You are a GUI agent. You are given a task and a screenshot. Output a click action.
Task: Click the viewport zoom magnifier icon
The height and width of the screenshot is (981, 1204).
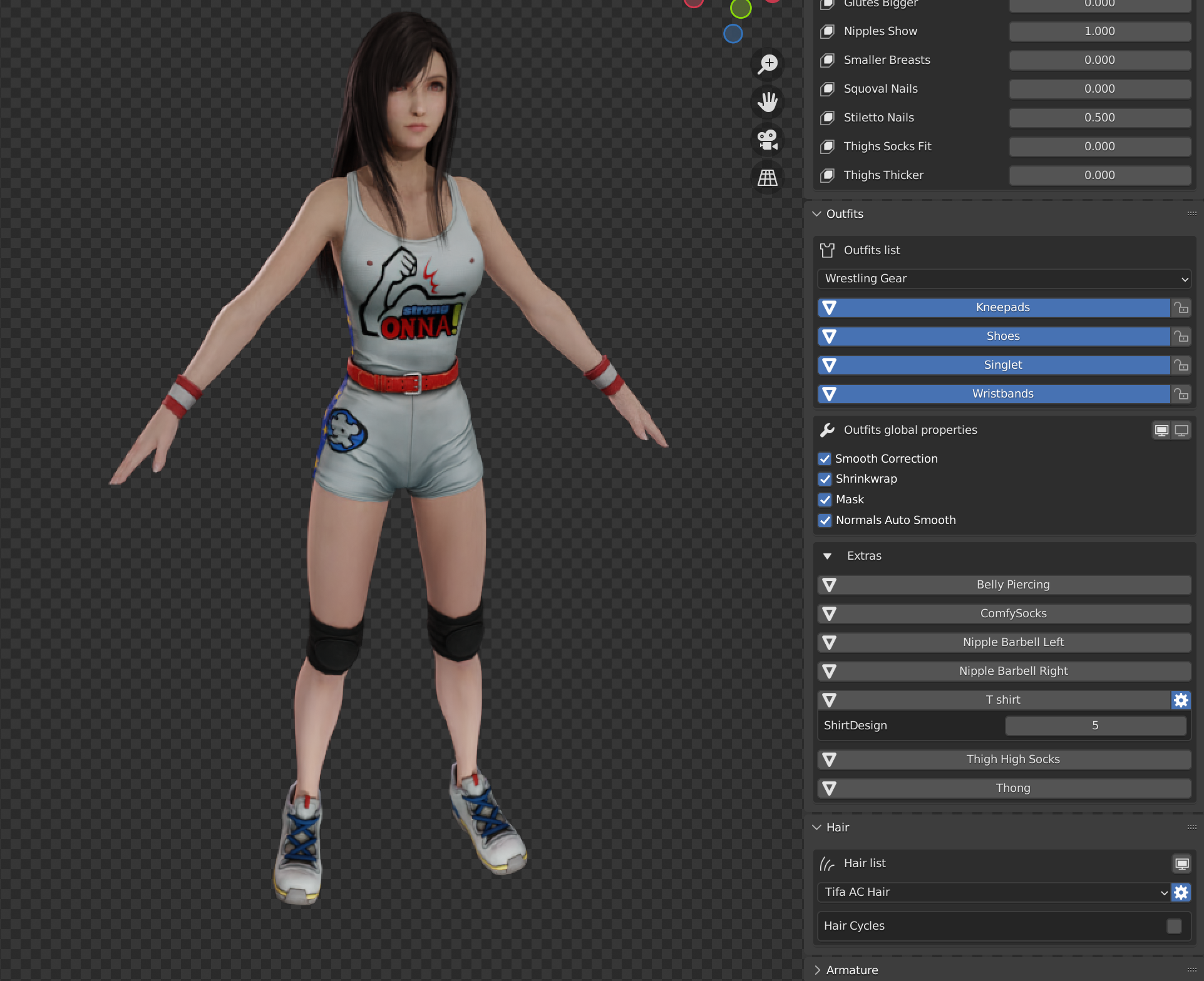tap(768, 64)
